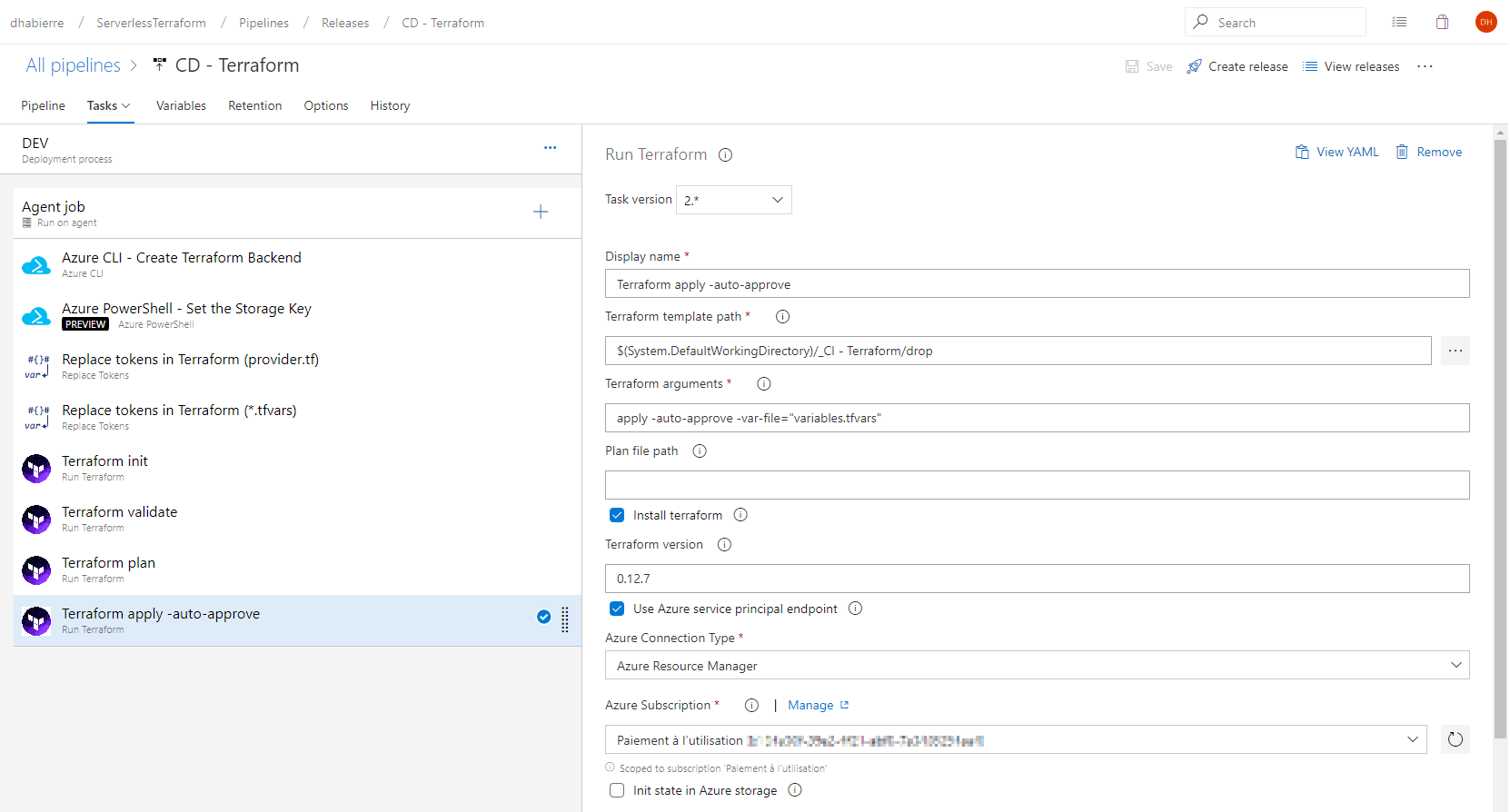Screen dimensions: 1510x812
Task: Add a task to Agent job with plus
Action: tap(541, 212)
